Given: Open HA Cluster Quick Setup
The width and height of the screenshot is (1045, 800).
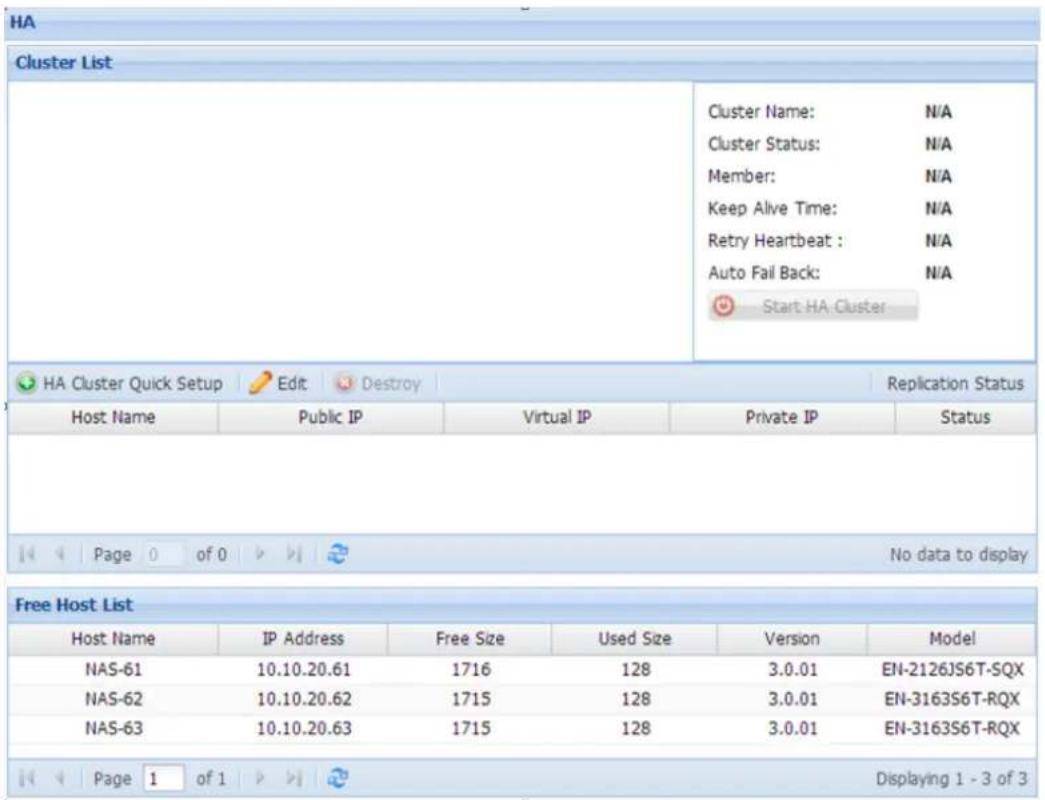Looking at the screenshot, I should coord(120,383).
